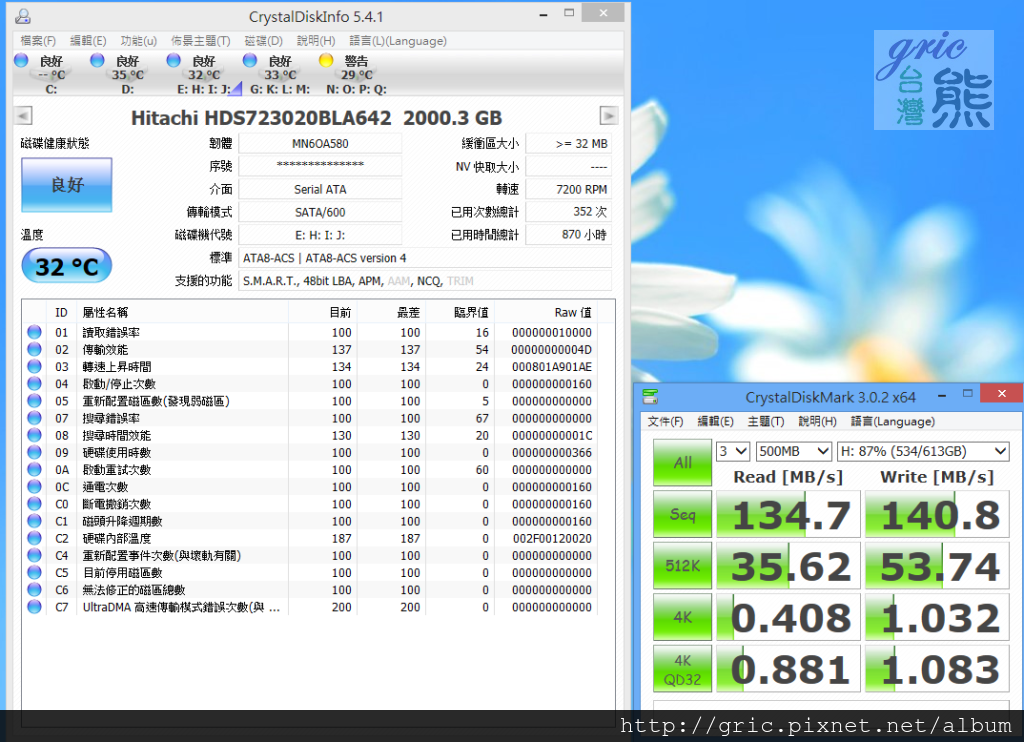1024x742 pixels.
Task: Click status orb for attribute 09 硬碟使用時數
Action: pos(35,452)
